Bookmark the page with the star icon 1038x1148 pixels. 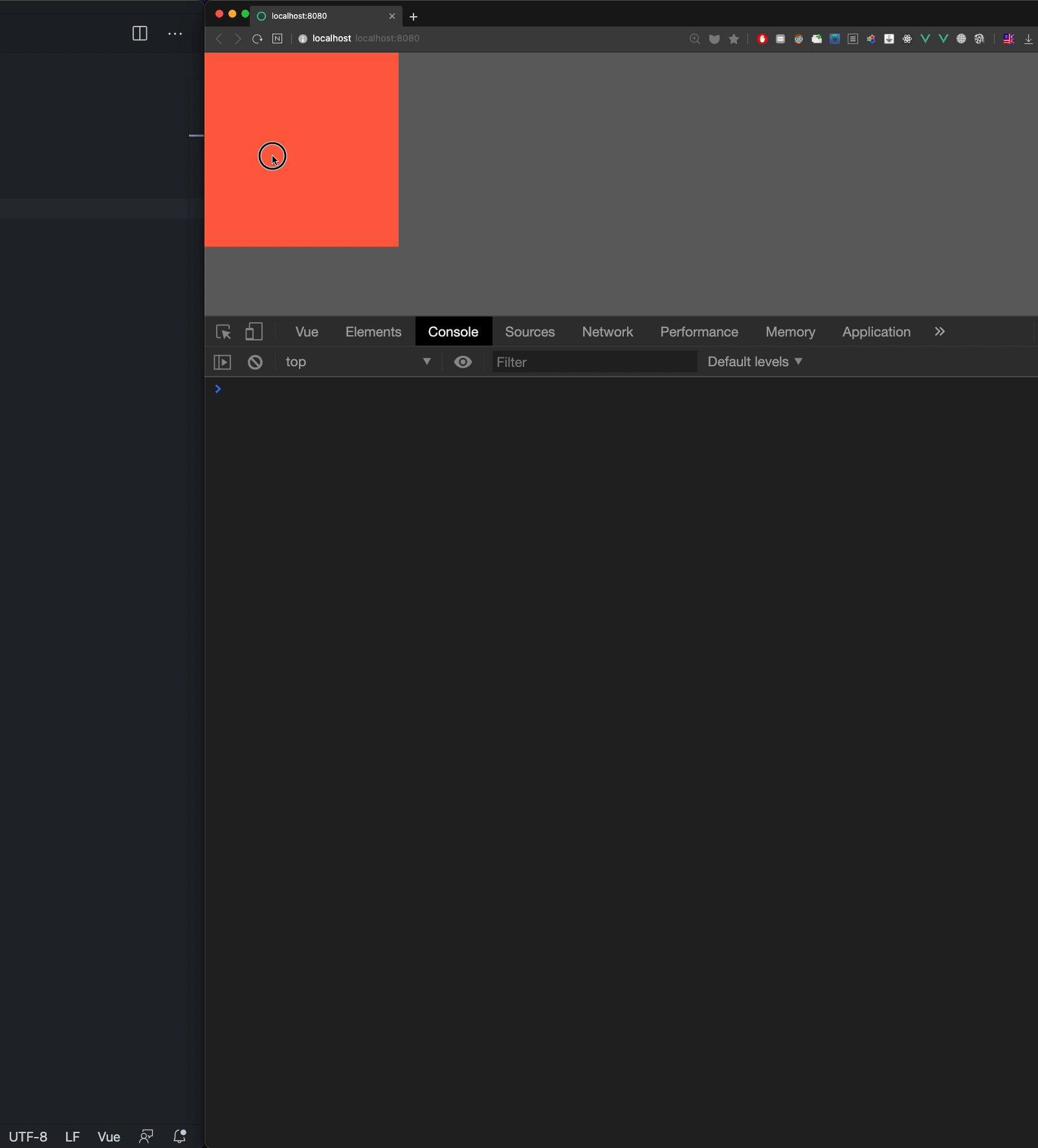point(733,39)
